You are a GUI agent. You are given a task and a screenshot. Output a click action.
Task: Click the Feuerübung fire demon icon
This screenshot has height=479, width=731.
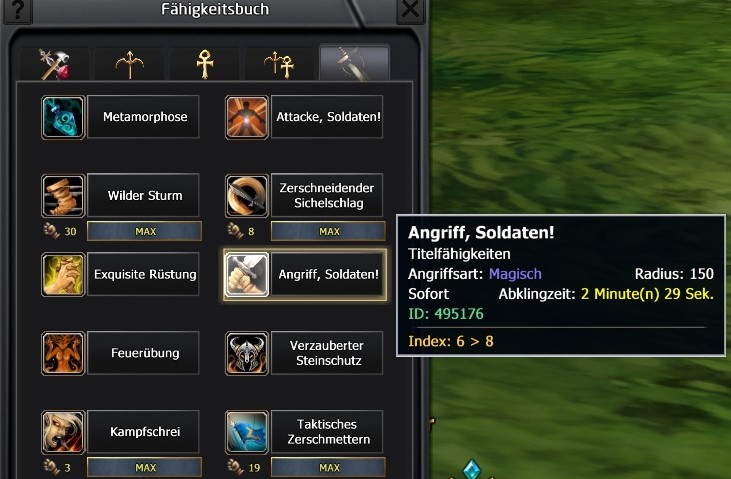(63, 353)
